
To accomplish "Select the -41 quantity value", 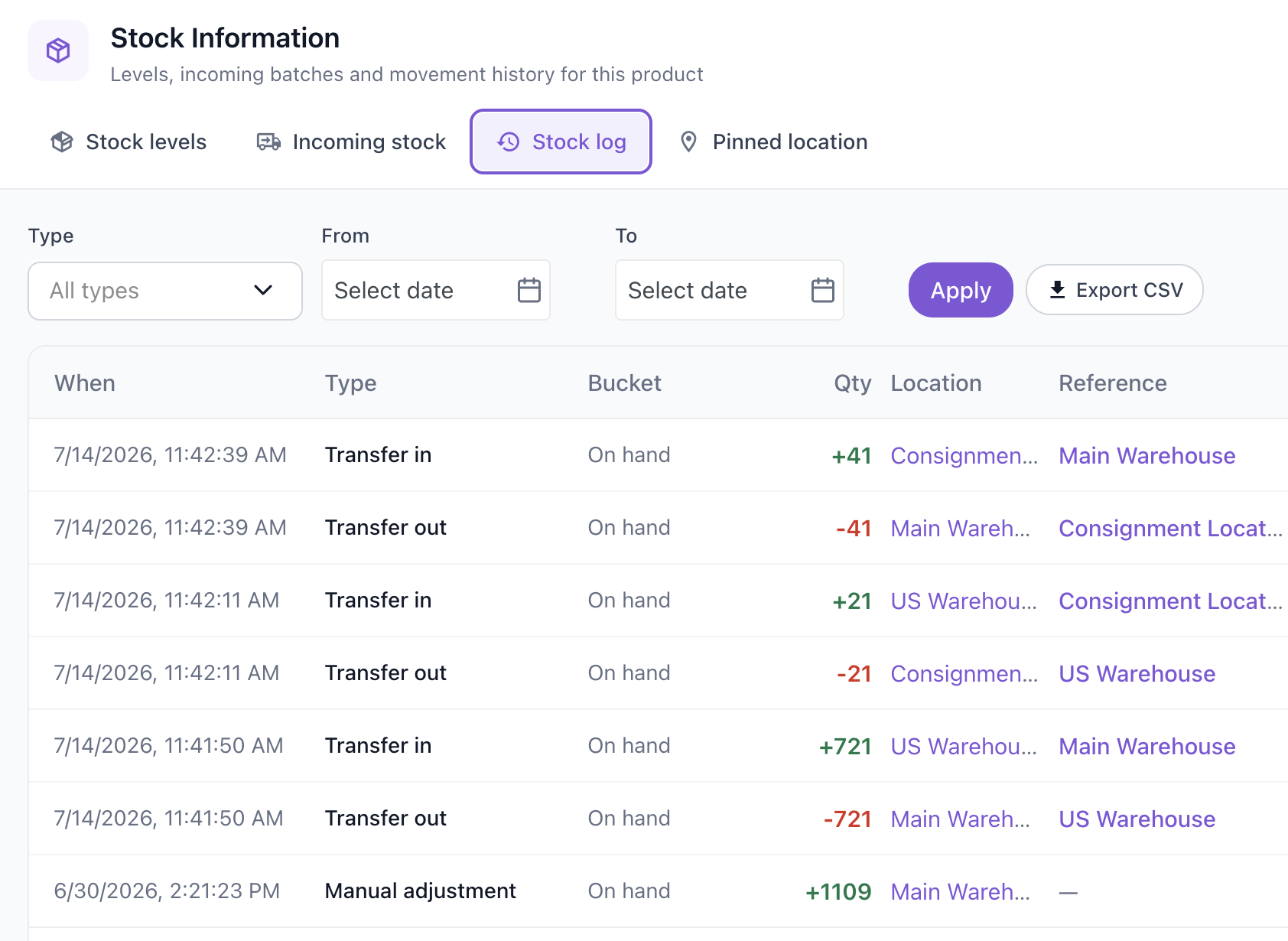I will [x=854, y=528].
